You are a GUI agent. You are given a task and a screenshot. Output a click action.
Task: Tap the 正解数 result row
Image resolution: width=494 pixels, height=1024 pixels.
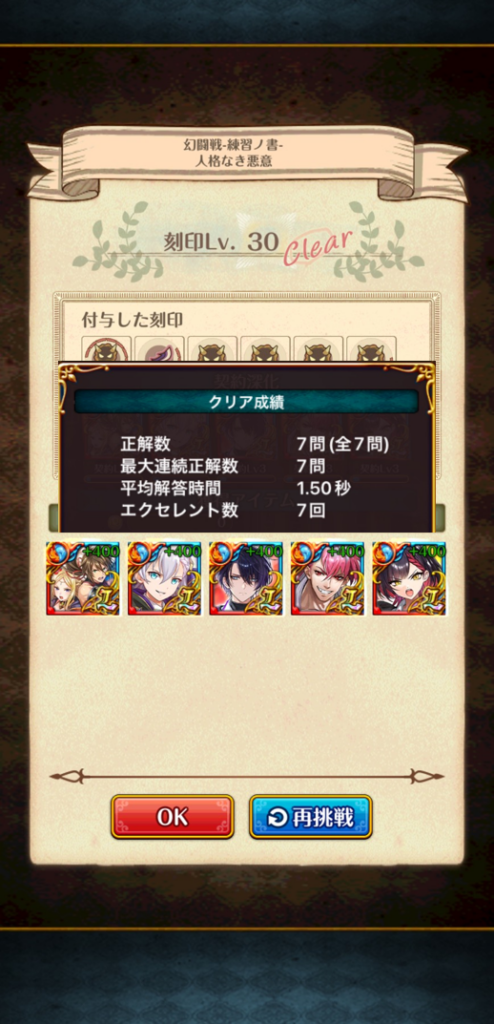click(255, 445)
